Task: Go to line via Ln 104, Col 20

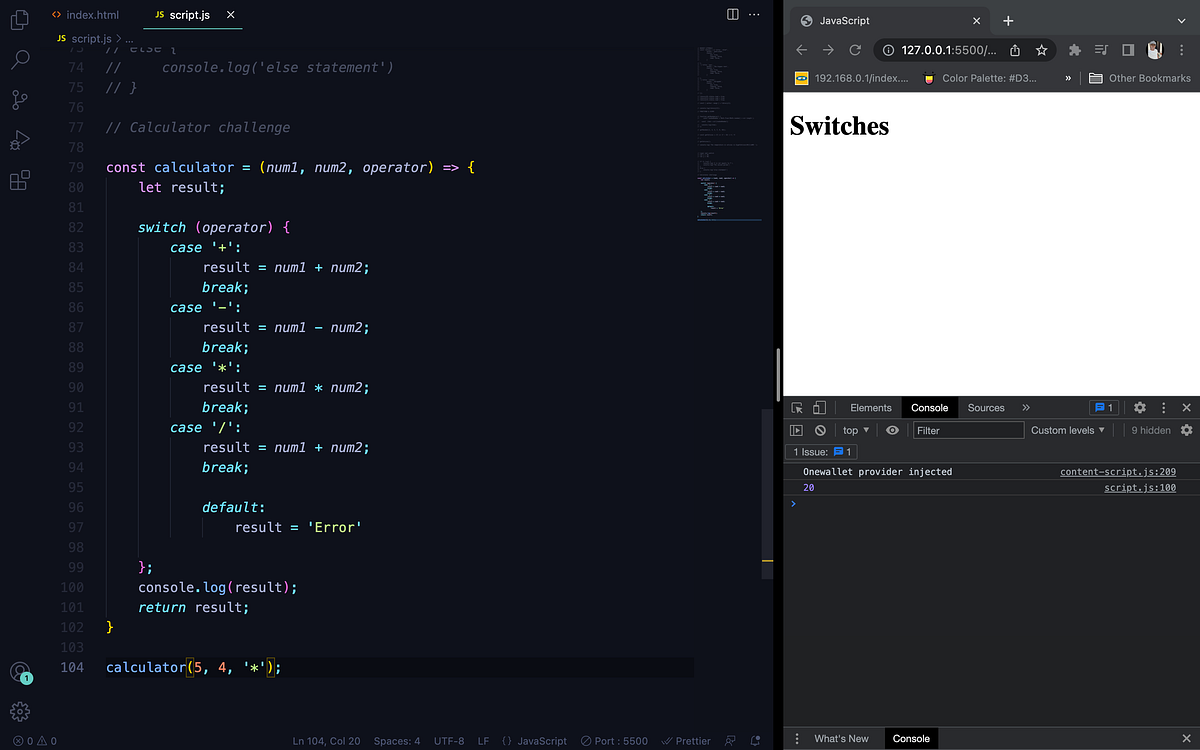Action: [x=326, y=741]
